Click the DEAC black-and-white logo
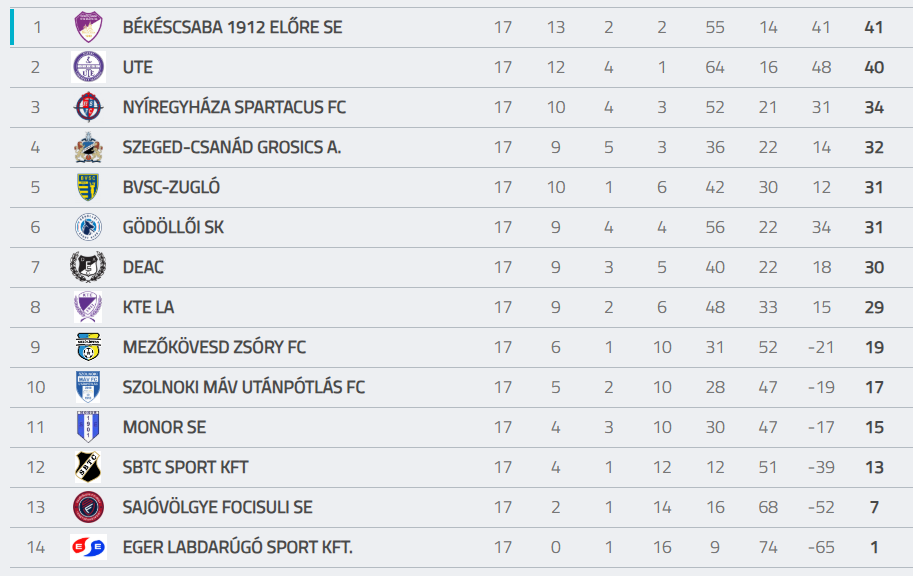 (x=88, y=267)
